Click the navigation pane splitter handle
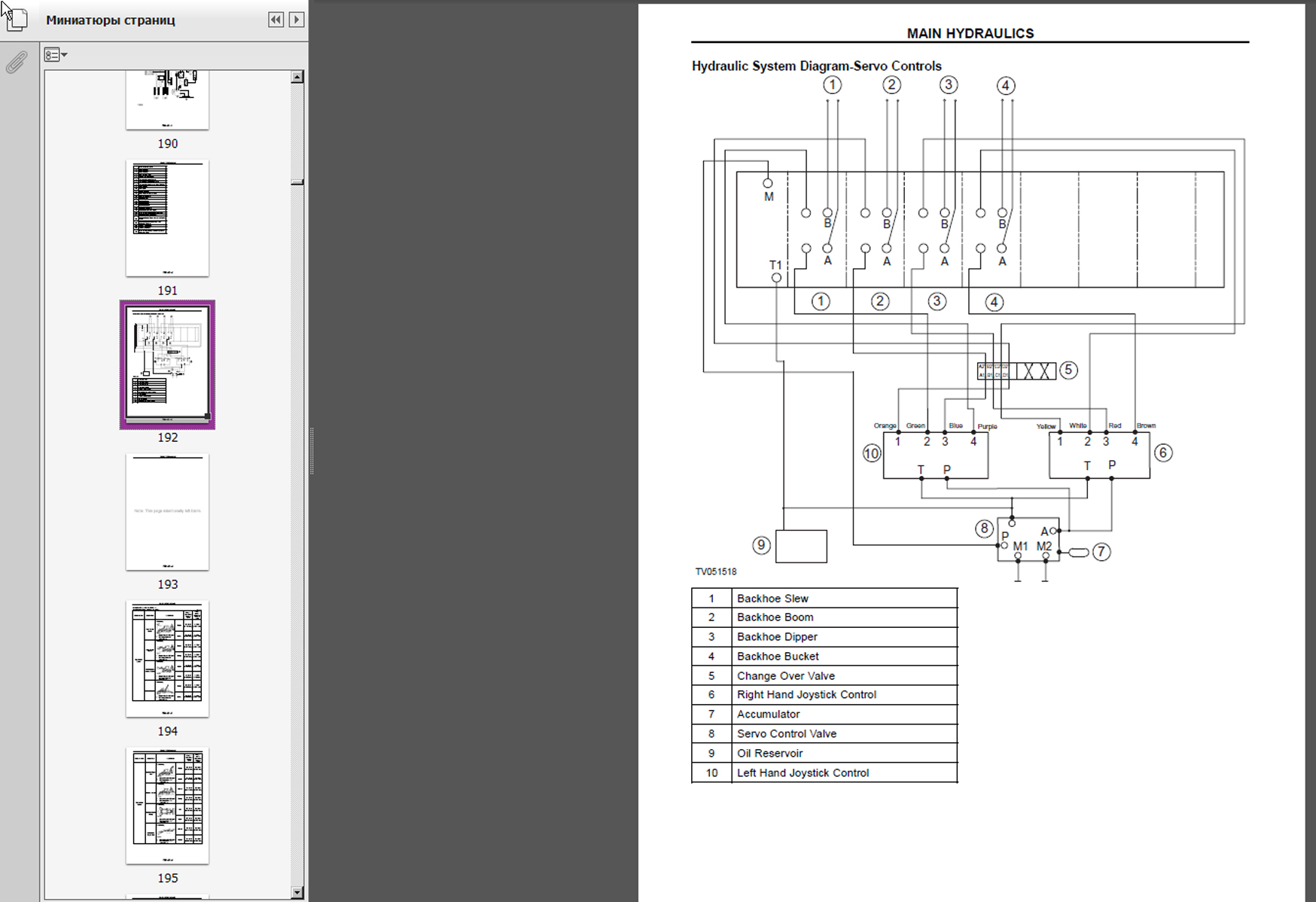The height and width of the screenshot is (902, 1316). 312,450
